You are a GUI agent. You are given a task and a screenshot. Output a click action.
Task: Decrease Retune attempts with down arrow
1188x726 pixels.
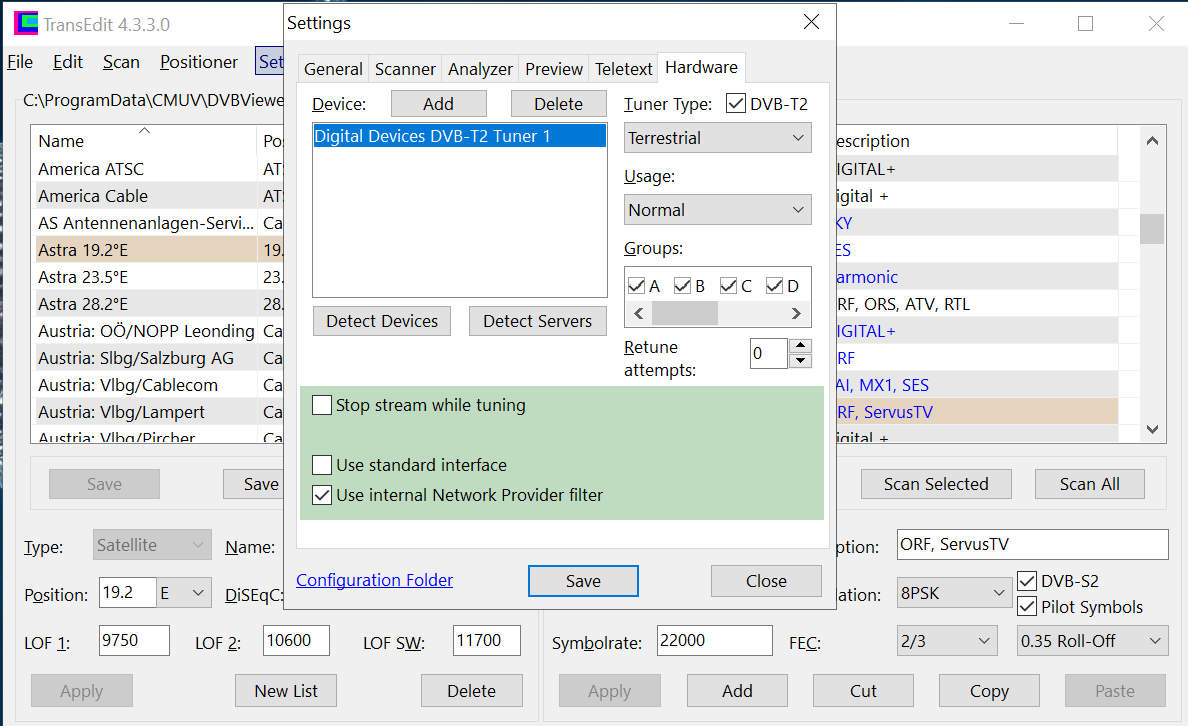(801, 361)
